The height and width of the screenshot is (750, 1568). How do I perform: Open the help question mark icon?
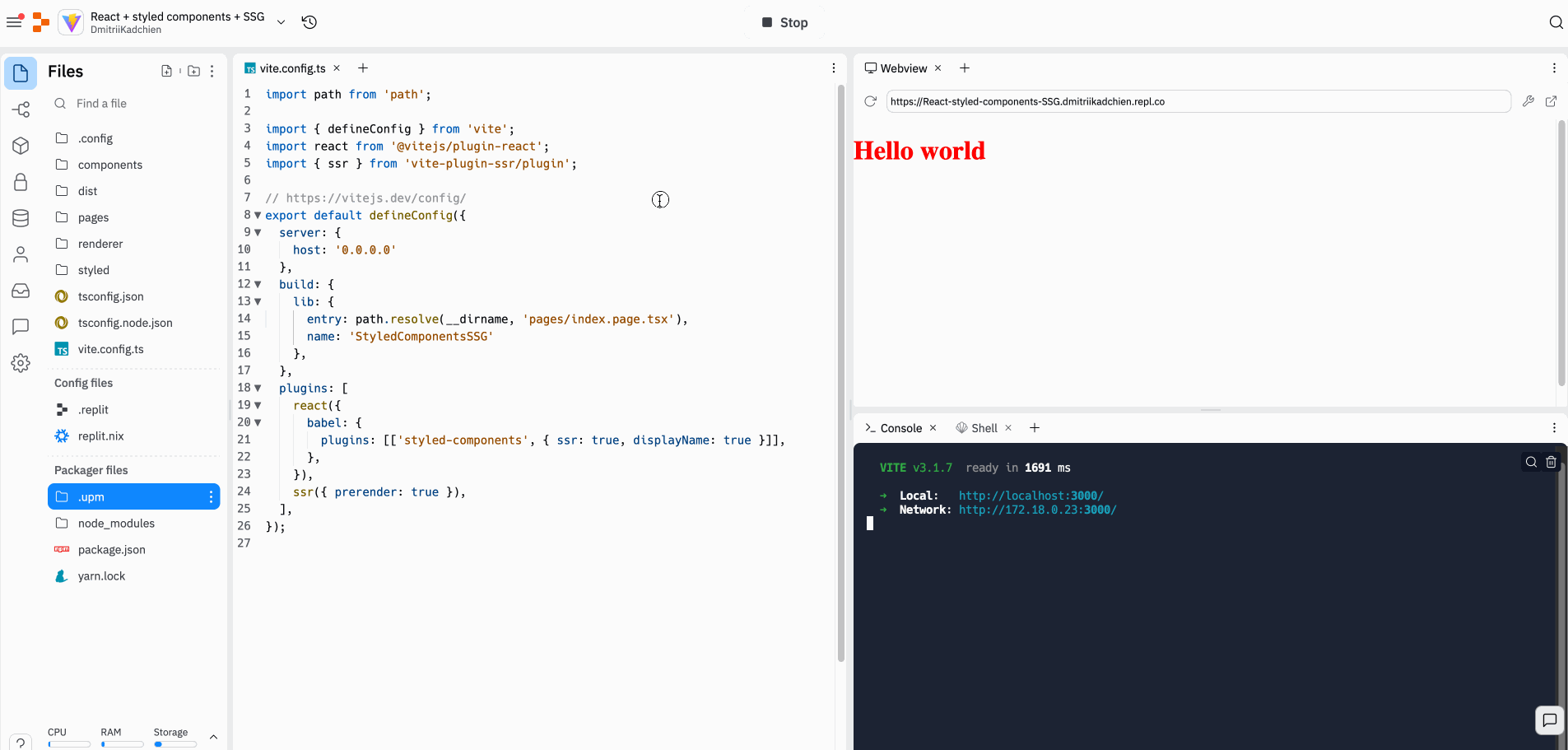click(21, 743)
